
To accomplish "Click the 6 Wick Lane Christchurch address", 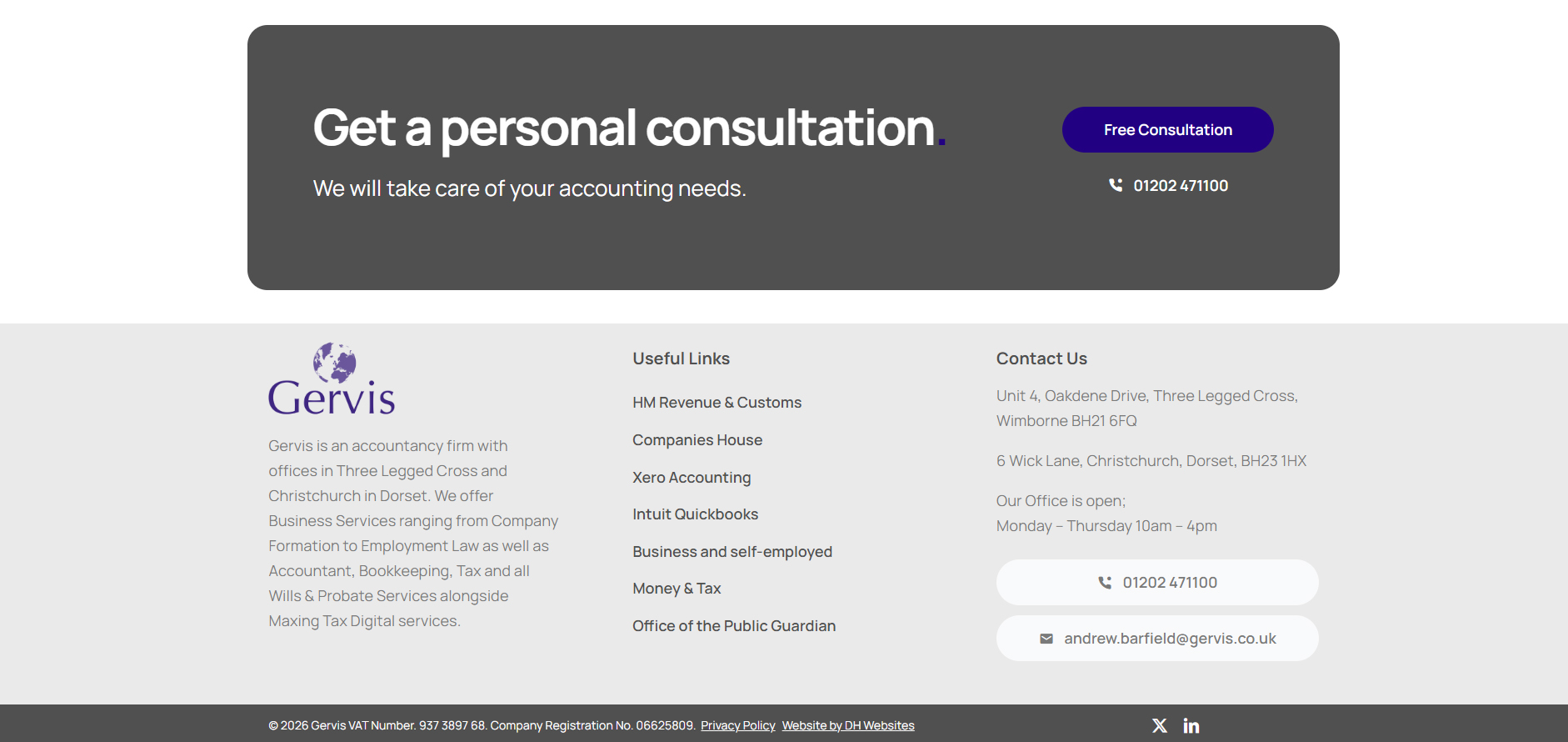I will 1151,461.
